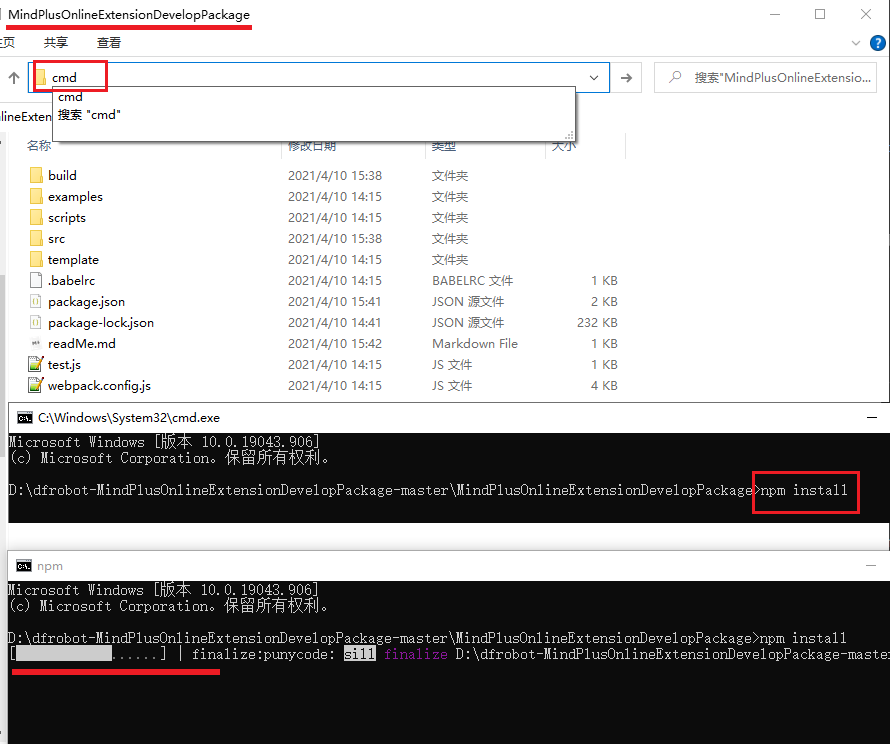Click cmd.exe window title icon
This screenshot has width=890, height=744.
(24, 418)
